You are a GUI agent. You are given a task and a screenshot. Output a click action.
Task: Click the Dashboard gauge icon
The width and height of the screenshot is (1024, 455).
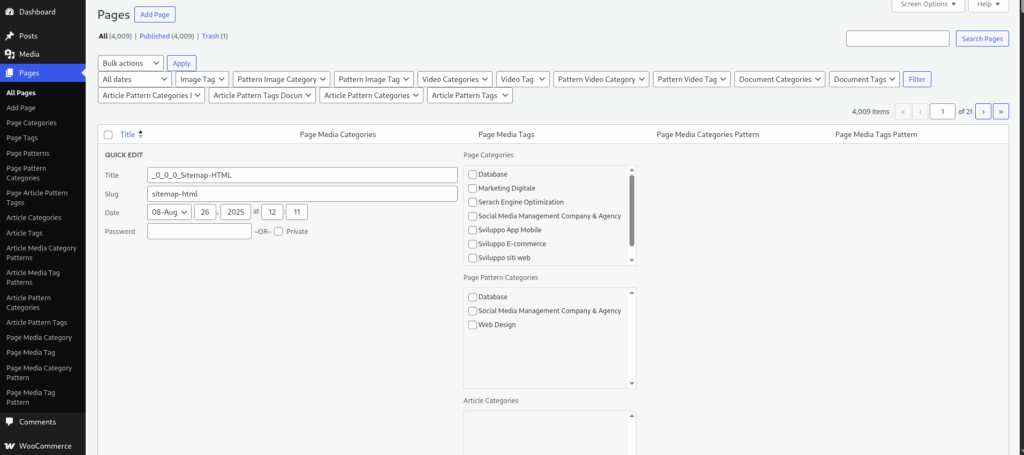click(10, 12)
